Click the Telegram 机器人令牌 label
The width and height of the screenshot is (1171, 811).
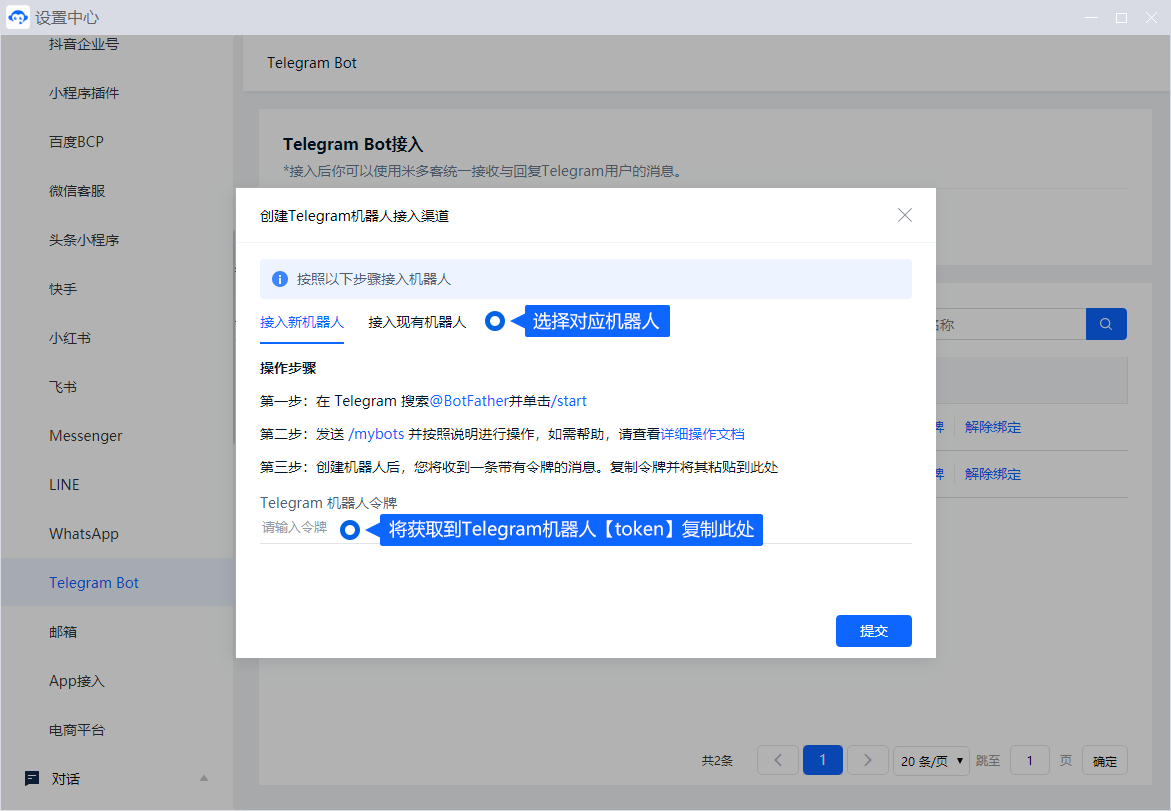[x=329, y=503]
